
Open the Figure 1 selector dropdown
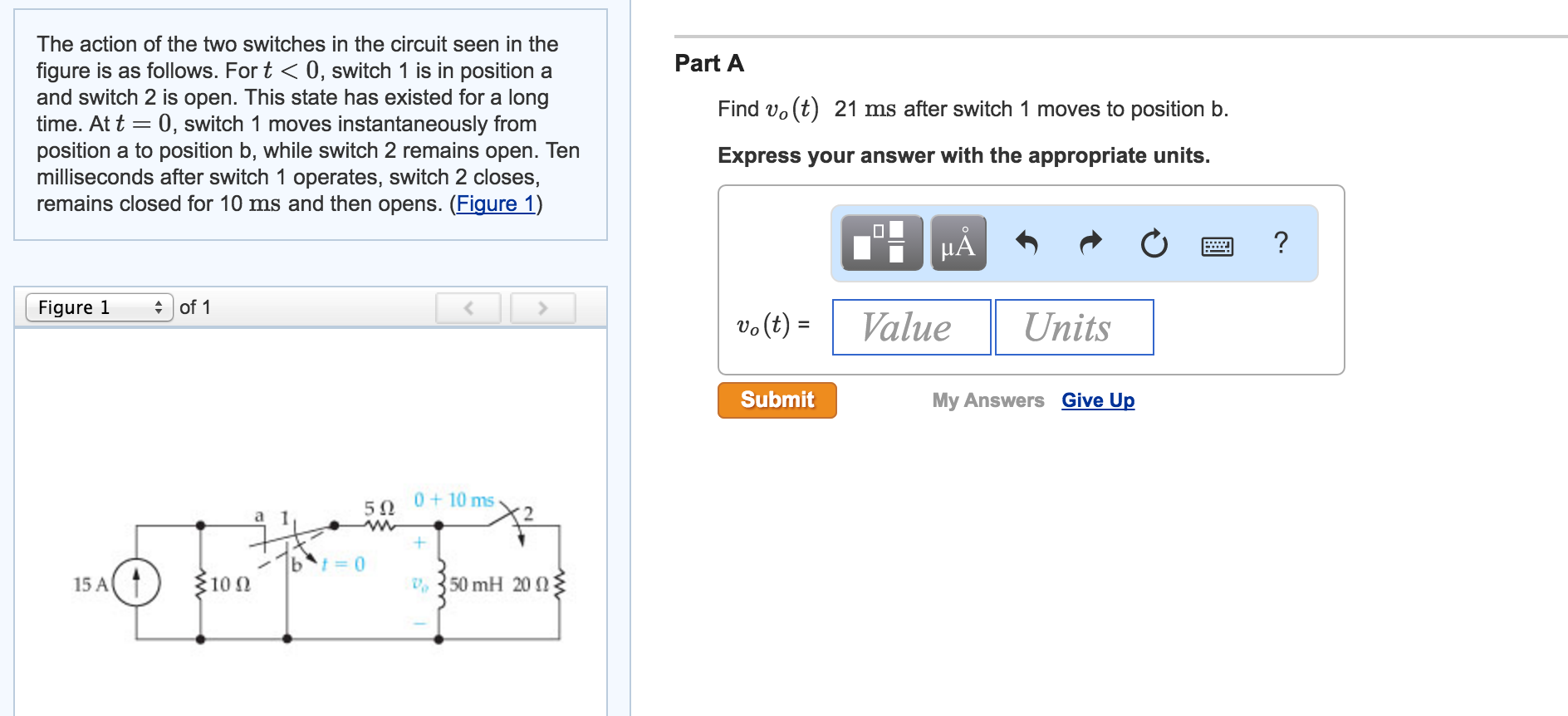(x=91, y=307)
